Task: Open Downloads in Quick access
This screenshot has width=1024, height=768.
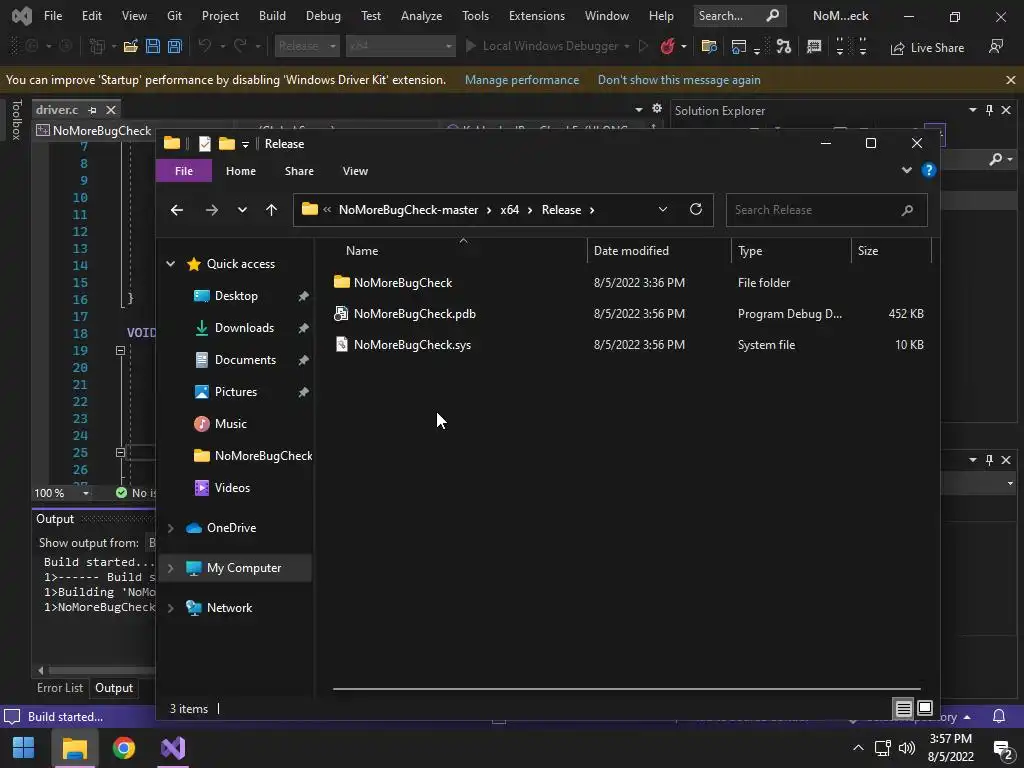Action: click(x=244, y=328)
